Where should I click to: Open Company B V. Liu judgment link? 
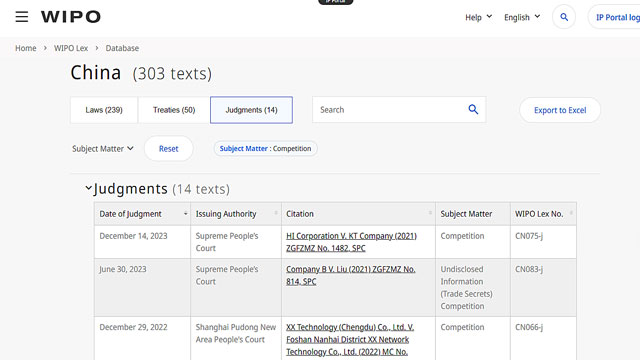(x=351, y=276)
